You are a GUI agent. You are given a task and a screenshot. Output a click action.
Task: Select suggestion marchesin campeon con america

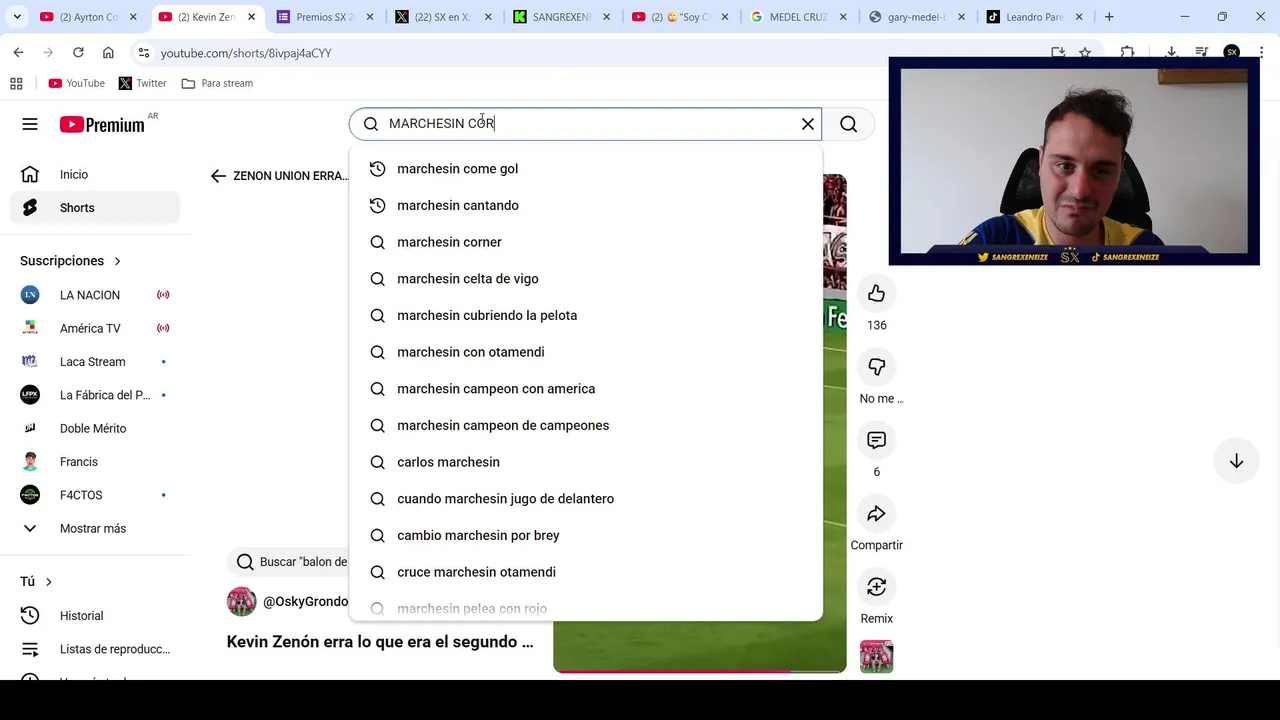[586, 389]
